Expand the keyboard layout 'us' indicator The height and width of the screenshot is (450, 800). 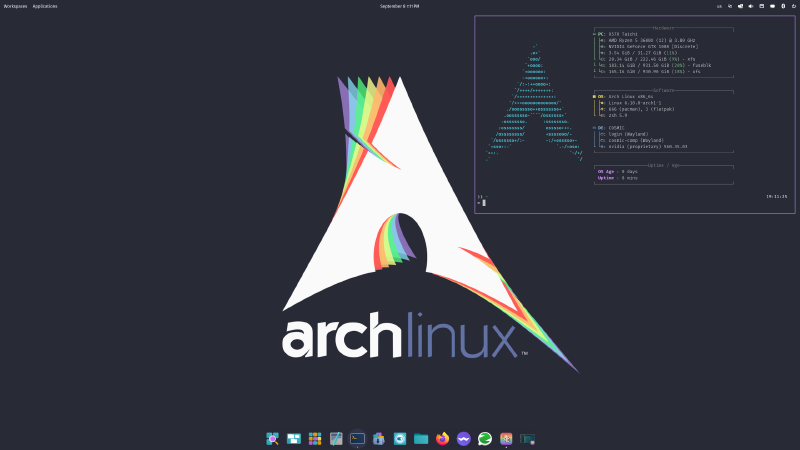[x=719, y=6]
